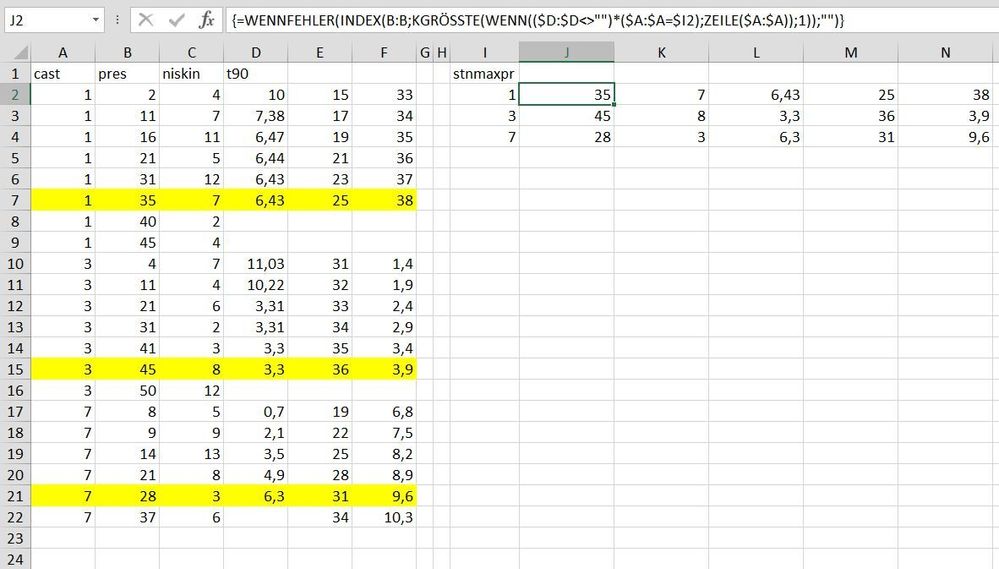Click cell K3 with value 8

tap(661, 116)
